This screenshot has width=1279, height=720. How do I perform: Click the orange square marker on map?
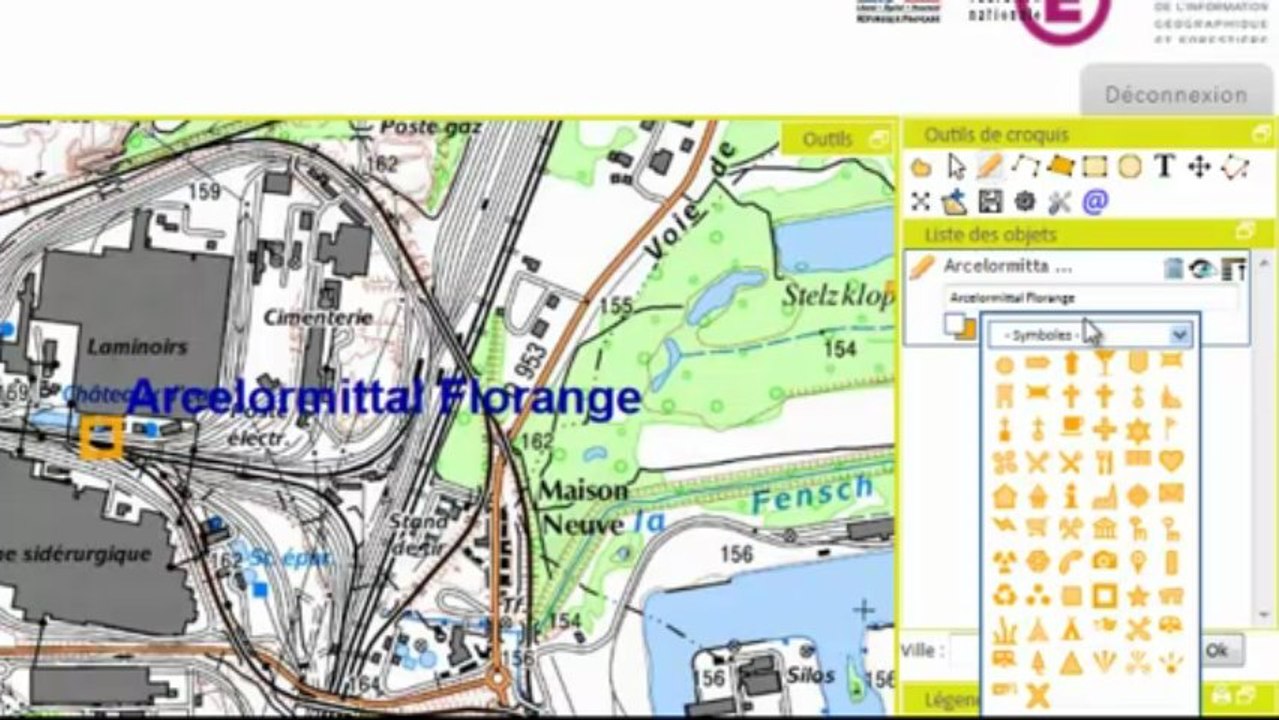(101, 438)
